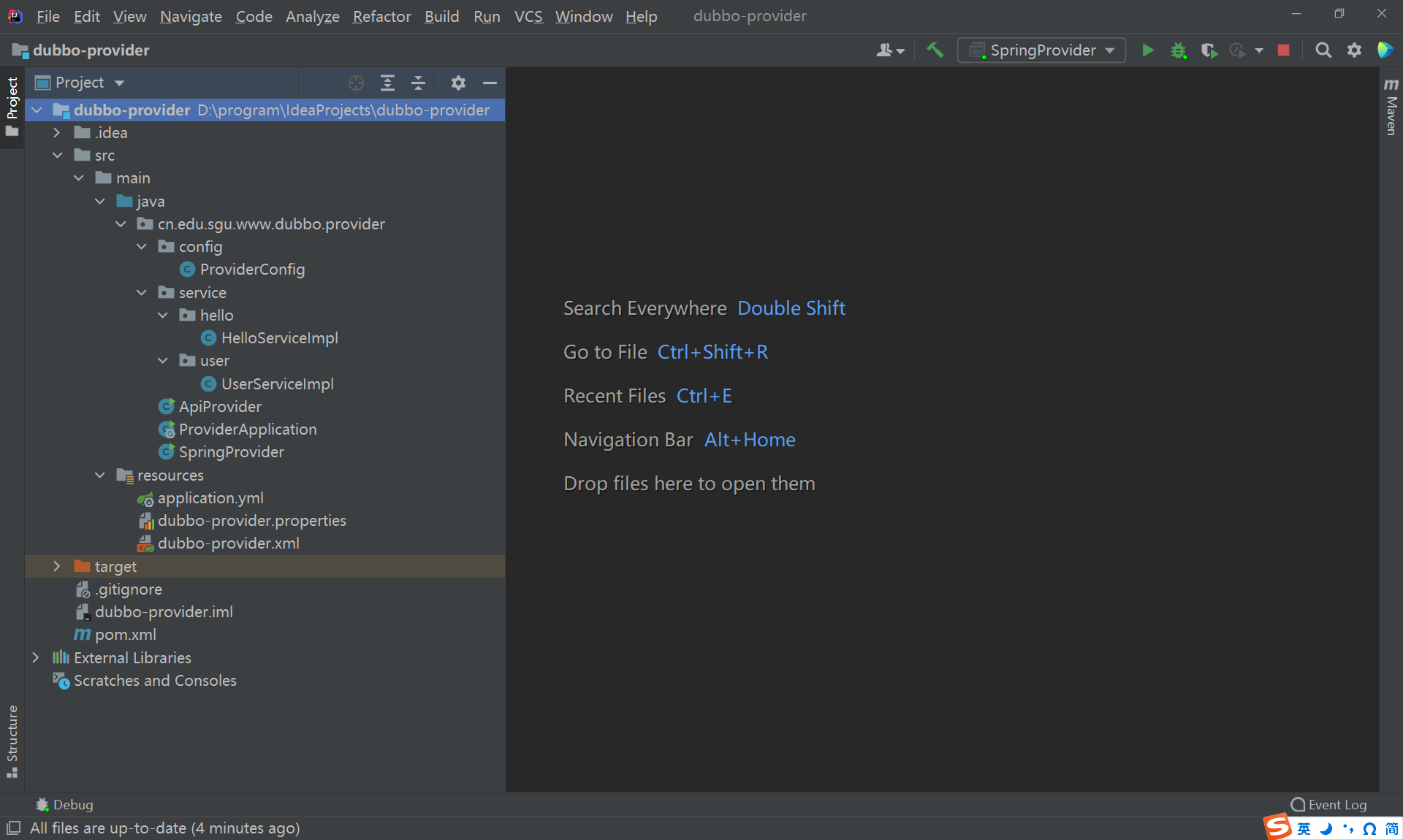The width and height of the screenshot is (1403, 840).
Task: Select pom.xml Maven file
Action: pos(125,635)
